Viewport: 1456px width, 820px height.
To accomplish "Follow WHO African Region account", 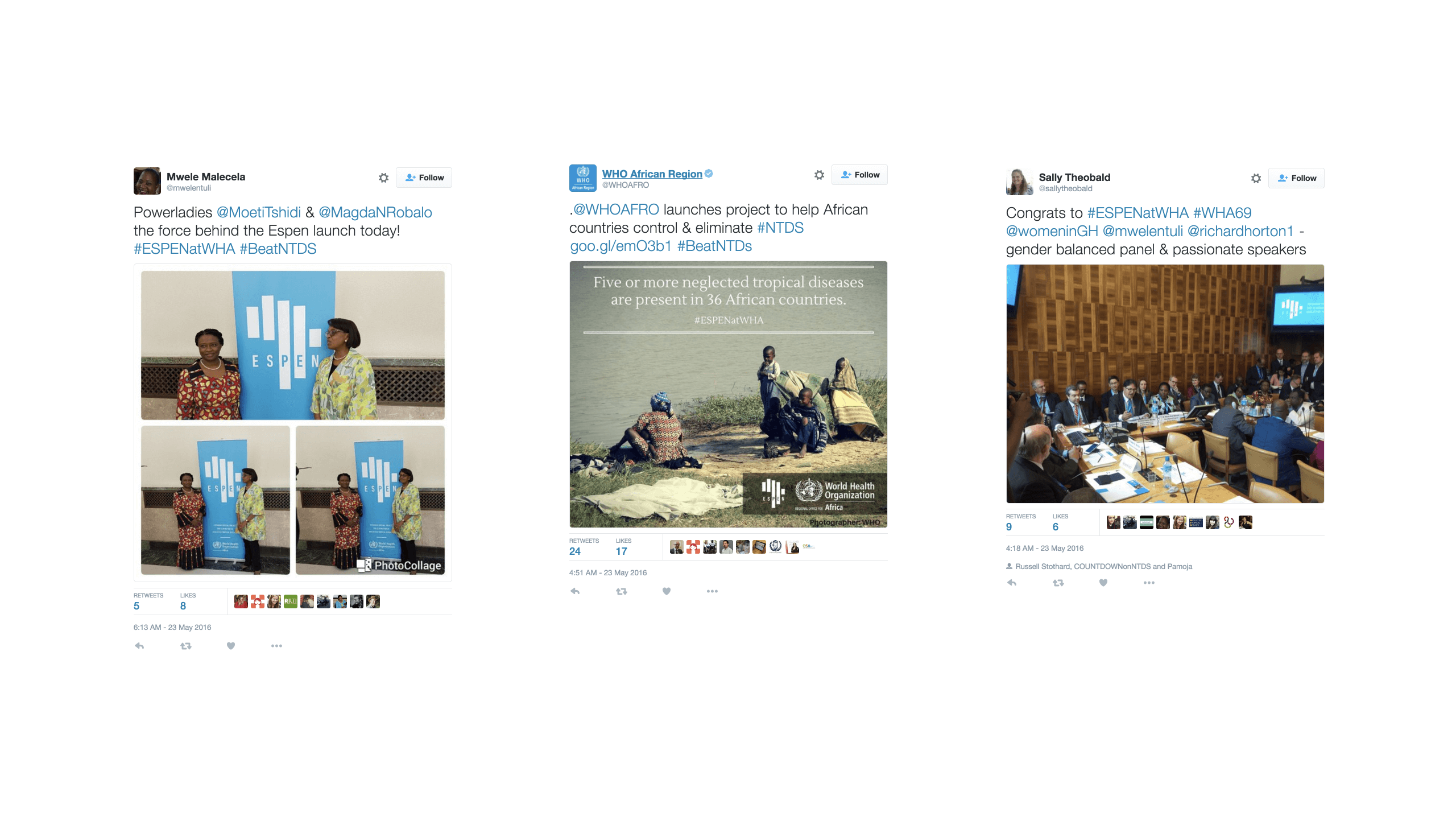I will coord(859,175).
